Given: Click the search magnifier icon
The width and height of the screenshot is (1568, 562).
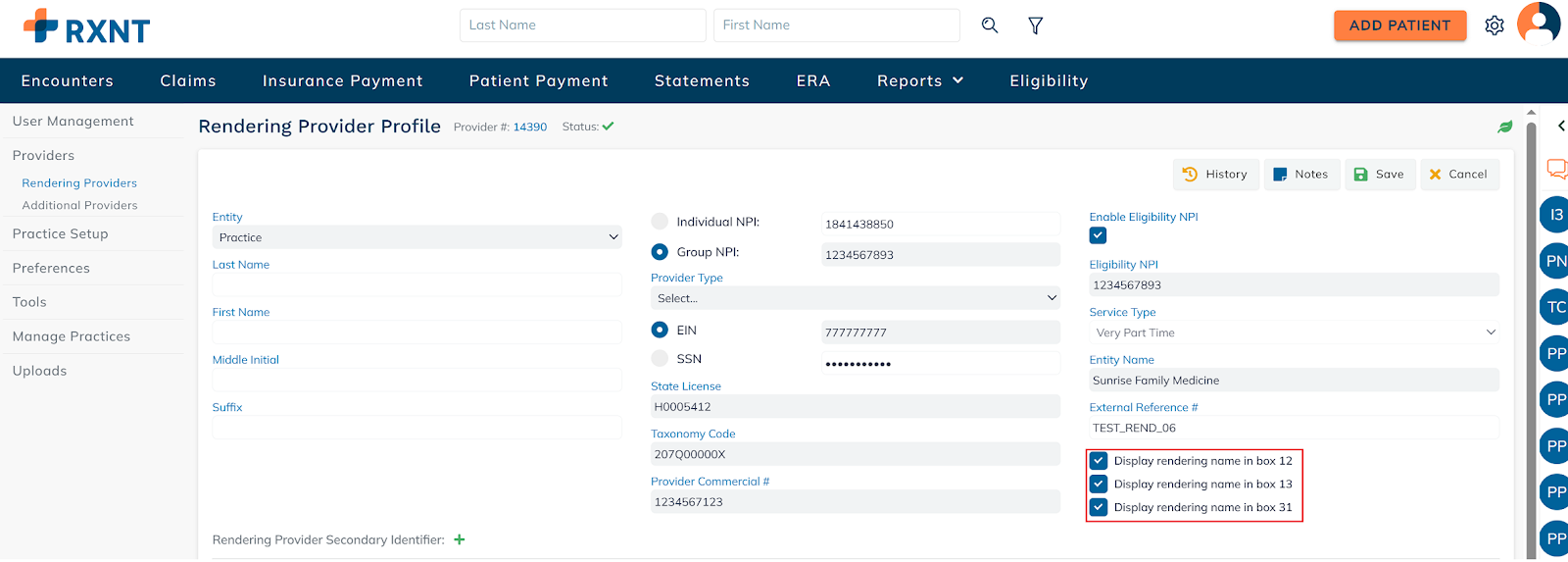Looking at the screenshot, I should point(990,26).
